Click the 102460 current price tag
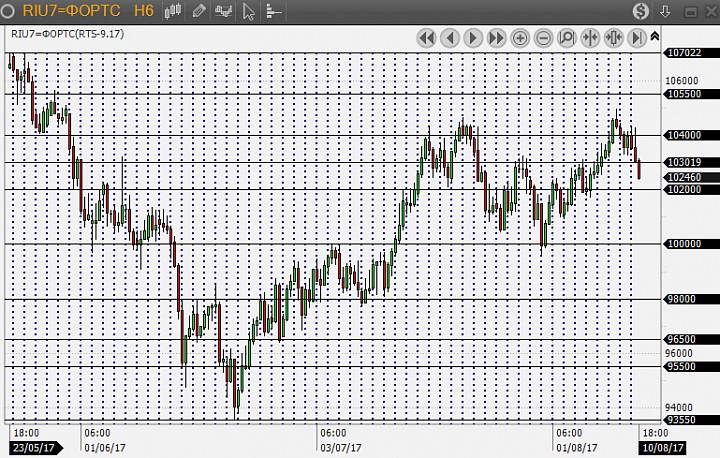 691,177
